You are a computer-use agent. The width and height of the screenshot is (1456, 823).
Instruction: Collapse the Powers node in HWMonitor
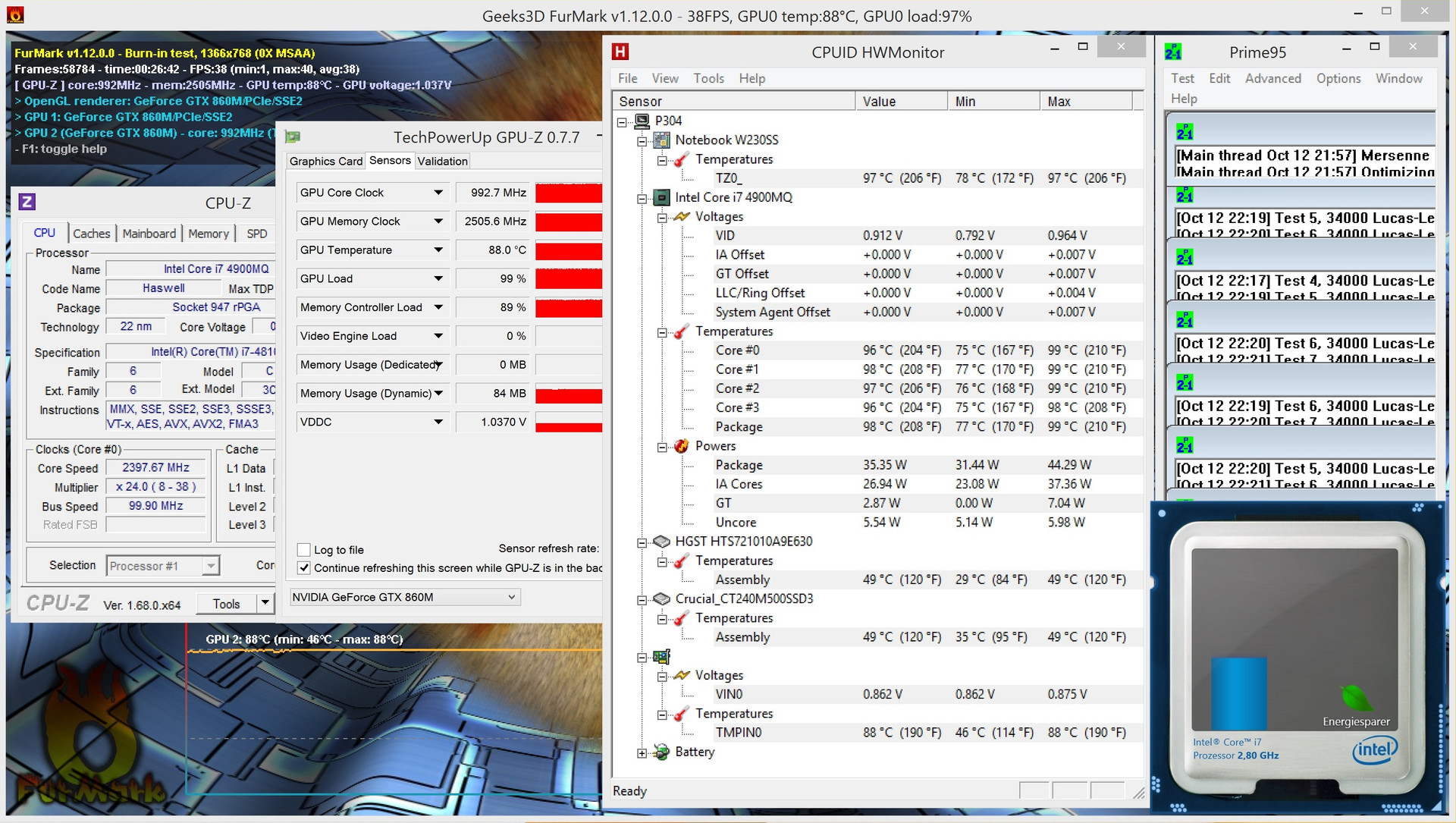[x=662, y=447]
